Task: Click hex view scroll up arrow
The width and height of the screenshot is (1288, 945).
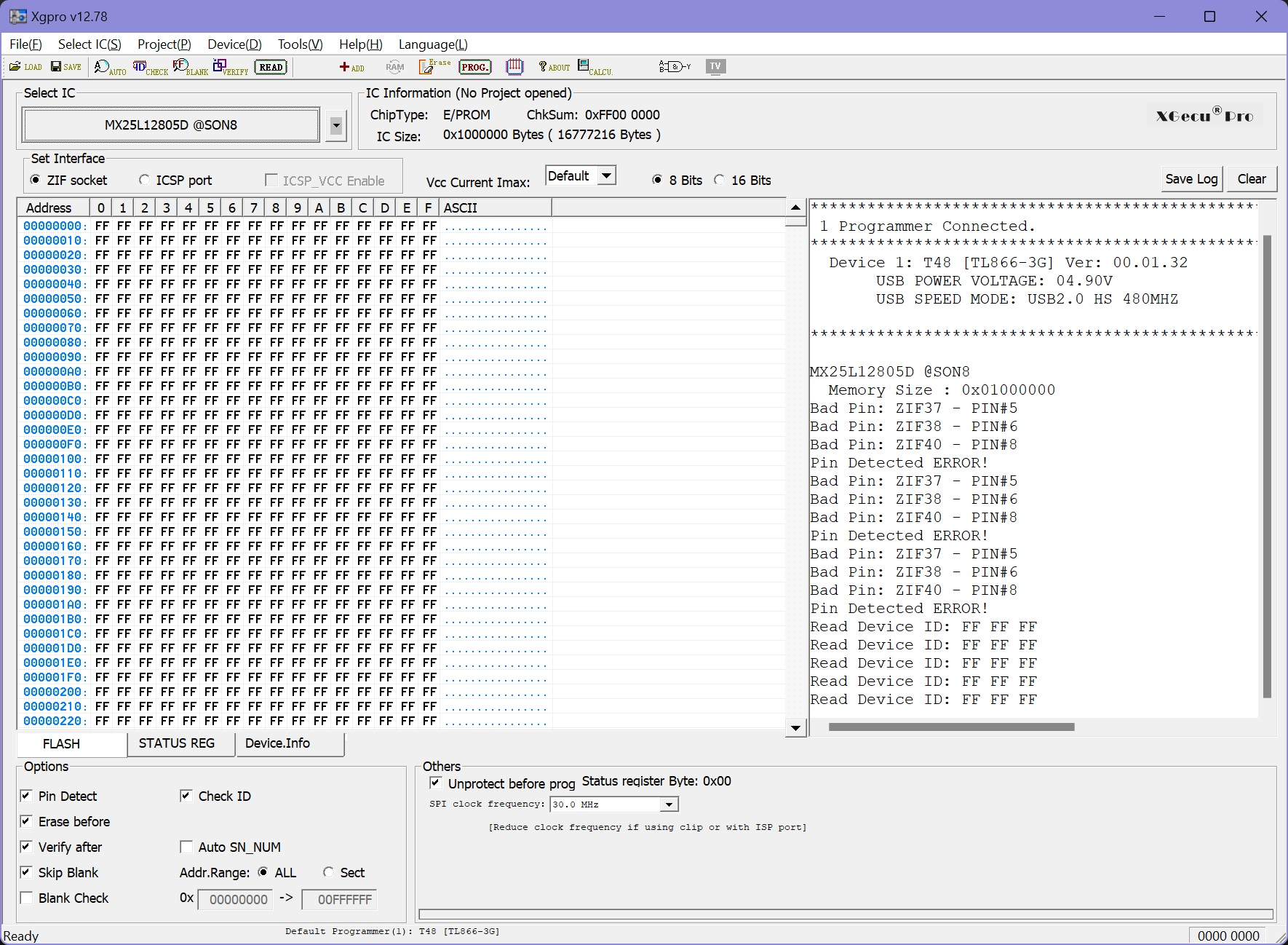Action: click(x=795, y=207)
